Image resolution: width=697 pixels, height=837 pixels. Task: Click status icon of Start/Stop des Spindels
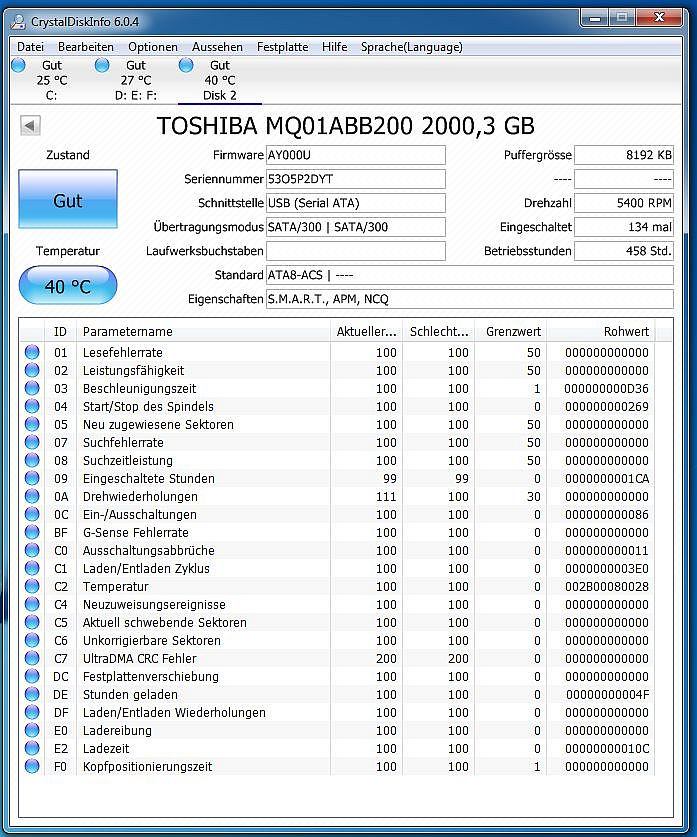click(32, 406)
